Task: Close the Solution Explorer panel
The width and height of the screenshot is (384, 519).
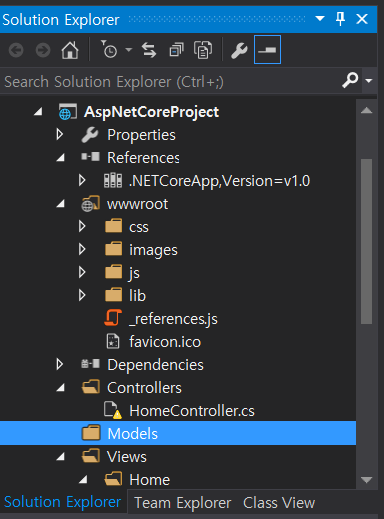Action: (362, 19)
